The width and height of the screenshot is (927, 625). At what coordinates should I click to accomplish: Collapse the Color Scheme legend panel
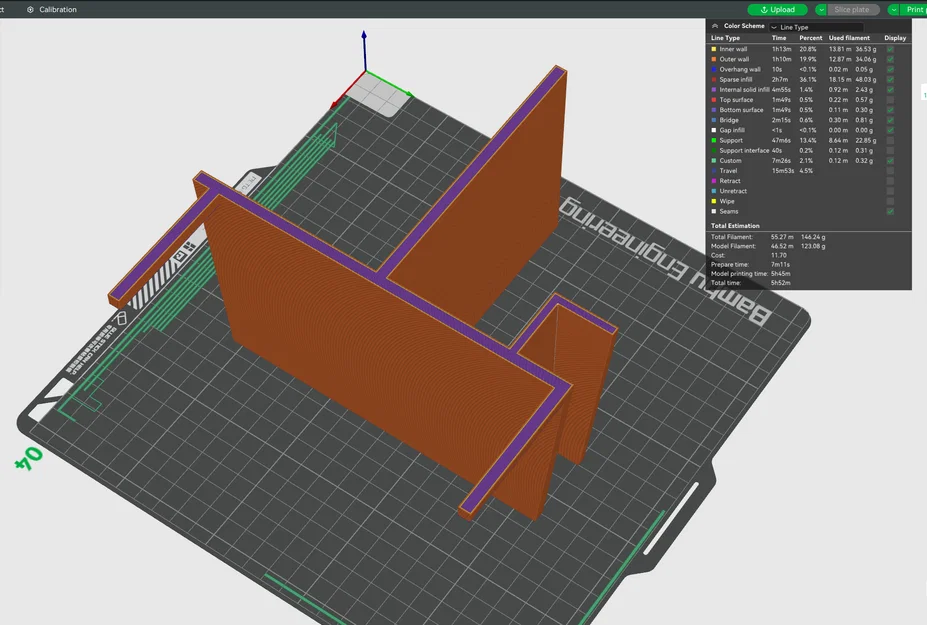[x=715, y=26]
